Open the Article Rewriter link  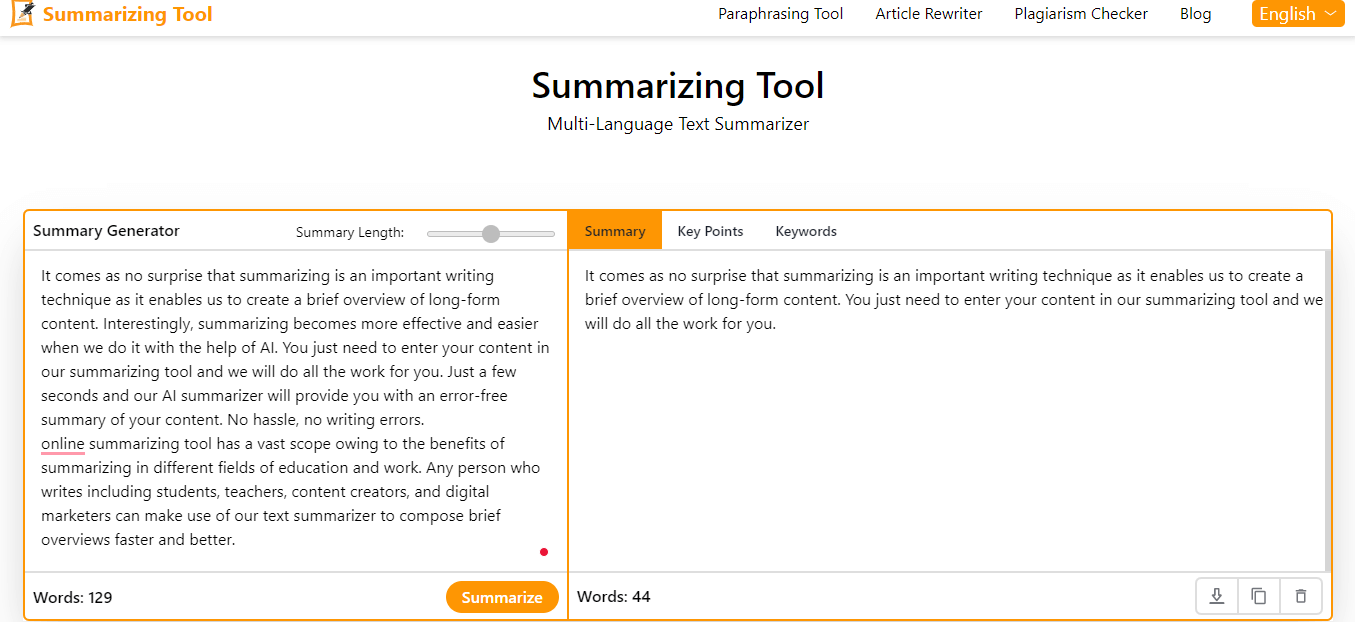point(929,14)
